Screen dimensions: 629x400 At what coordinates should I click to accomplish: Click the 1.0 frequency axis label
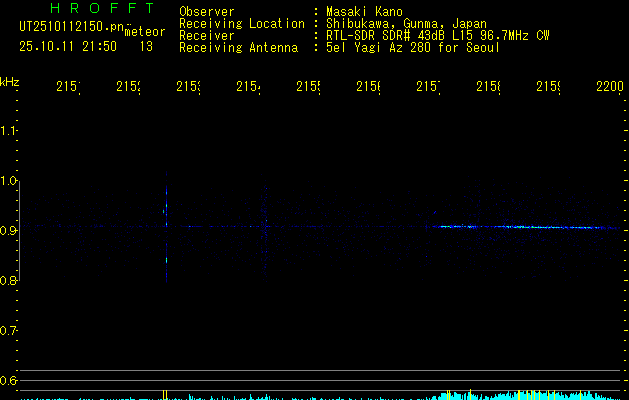pyautogui.click(x=8, y=181)
